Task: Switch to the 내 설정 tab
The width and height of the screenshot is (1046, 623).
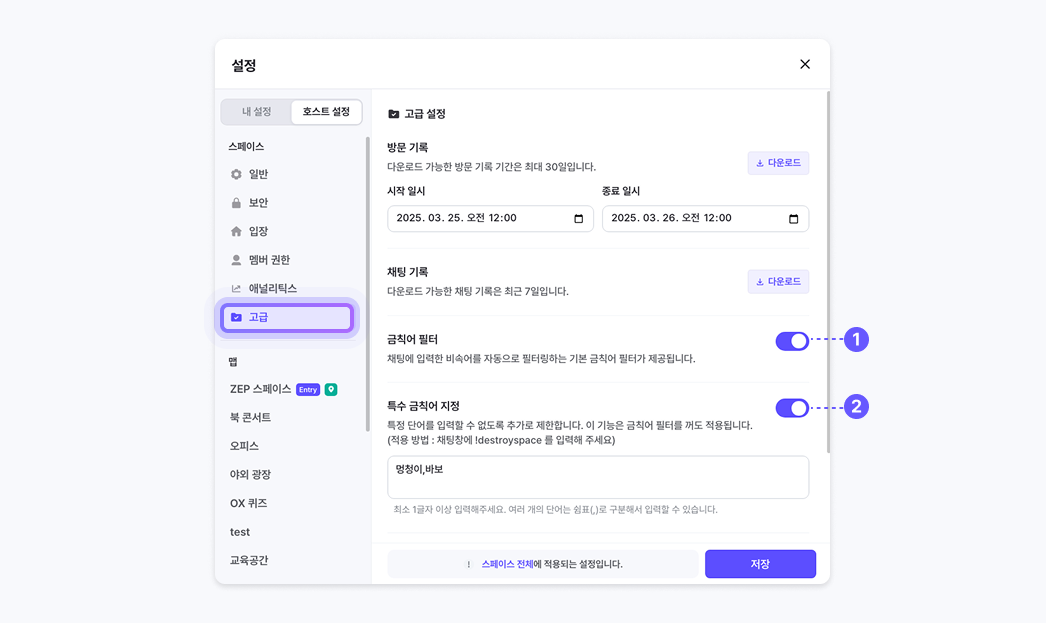Action: click(x=256, y=112)
